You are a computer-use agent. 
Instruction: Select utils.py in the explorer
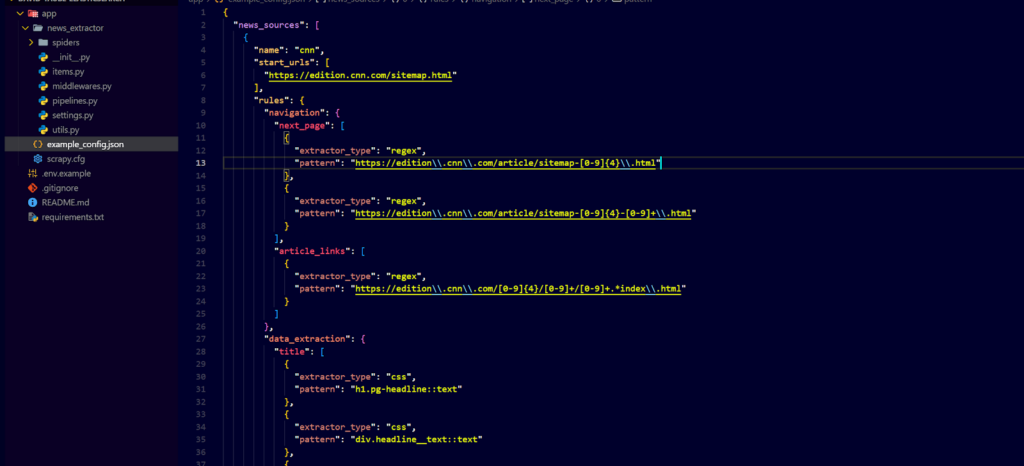pos(67,130)
